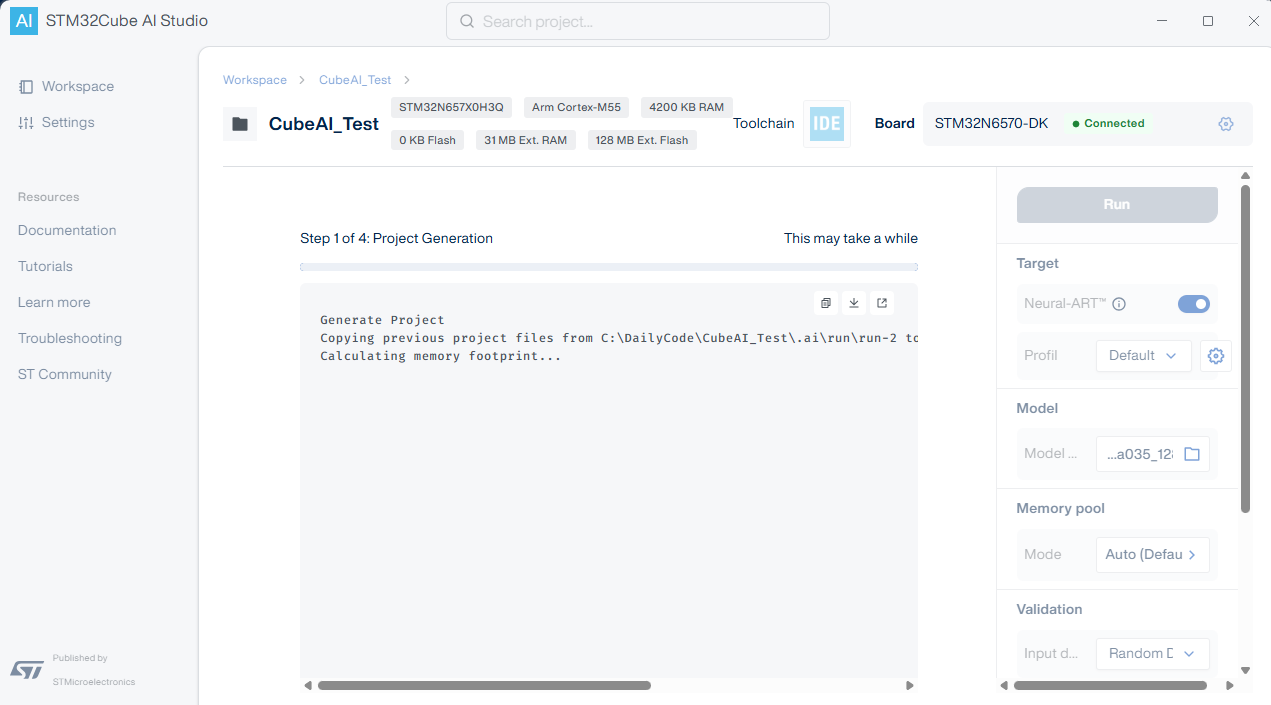Maximize the STM32Cube AI Studio window
Viewport: 1271px width, 705px height.
click(x=1208, y=21)
